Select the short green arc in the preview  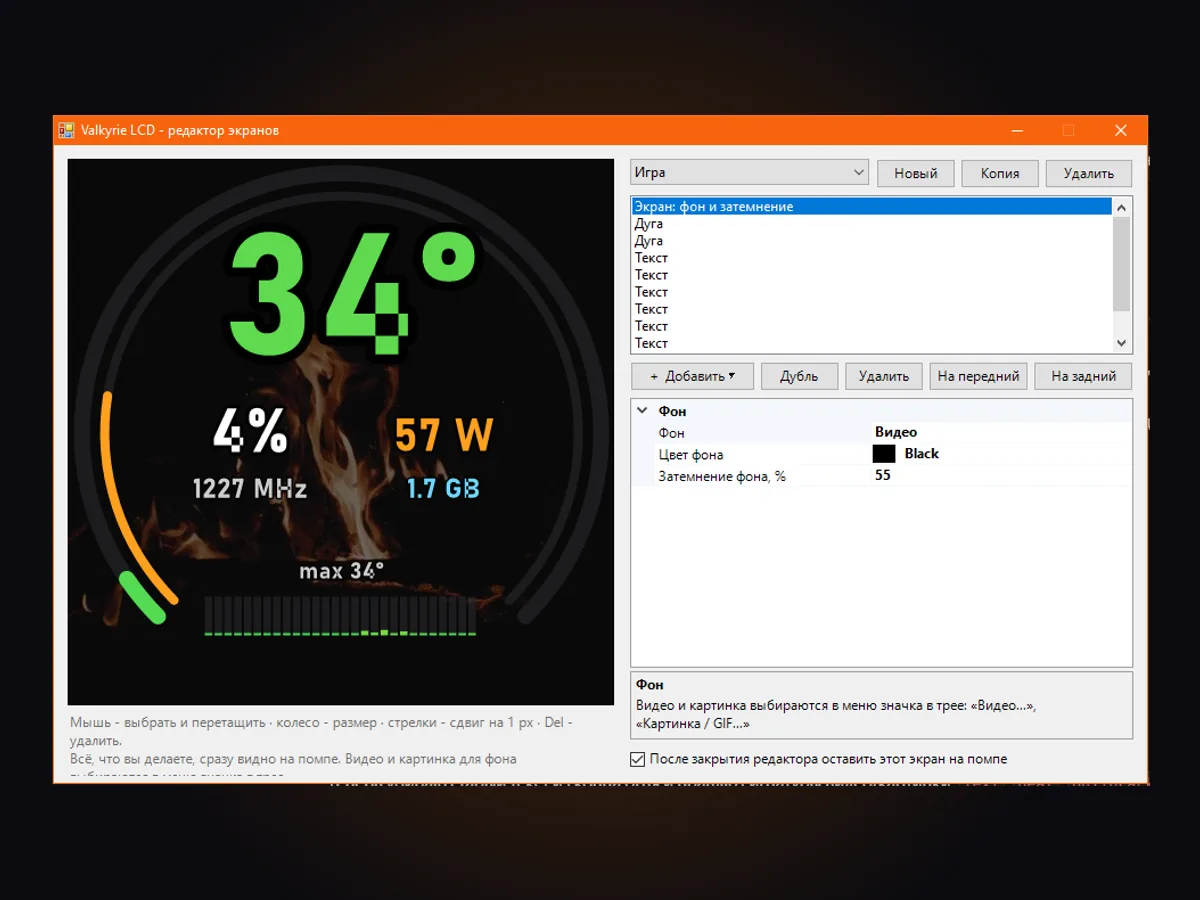(x=141, y=597)
